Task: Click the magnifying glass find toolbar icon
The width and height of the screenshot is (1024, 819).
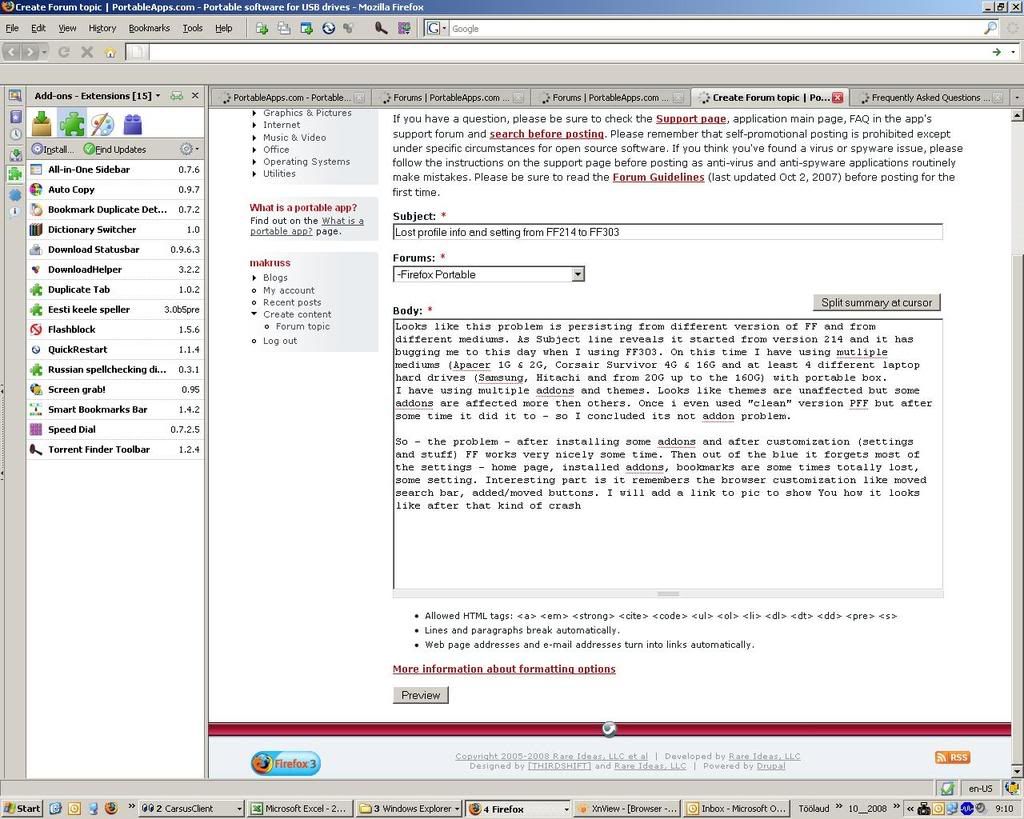Action: [x=381, y=28]
